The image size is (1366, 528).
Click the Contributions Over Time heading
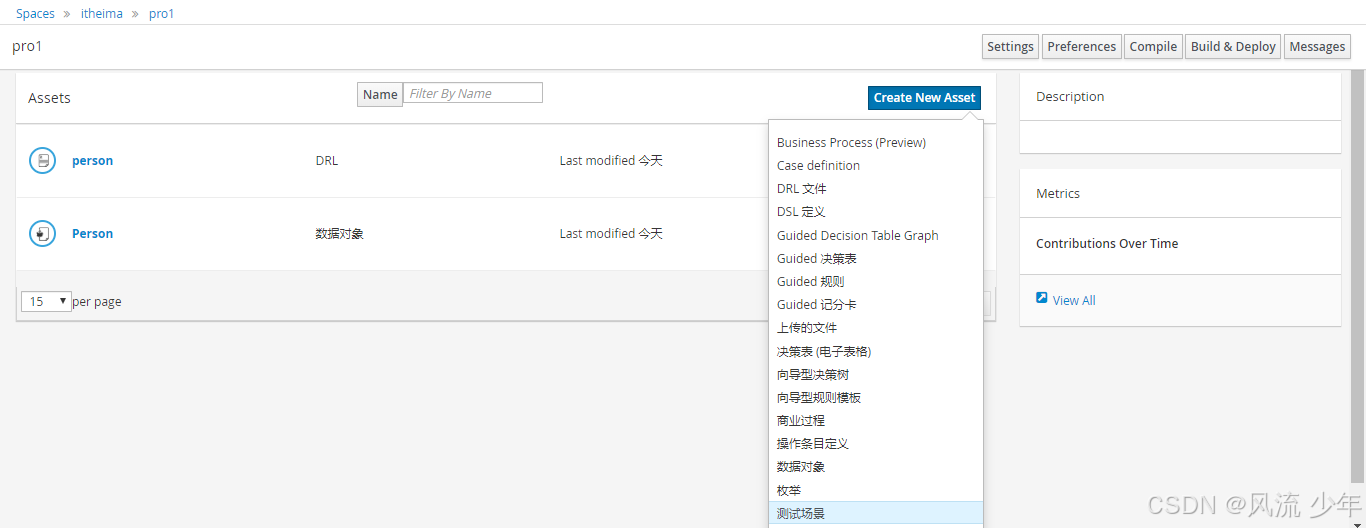1107,243
